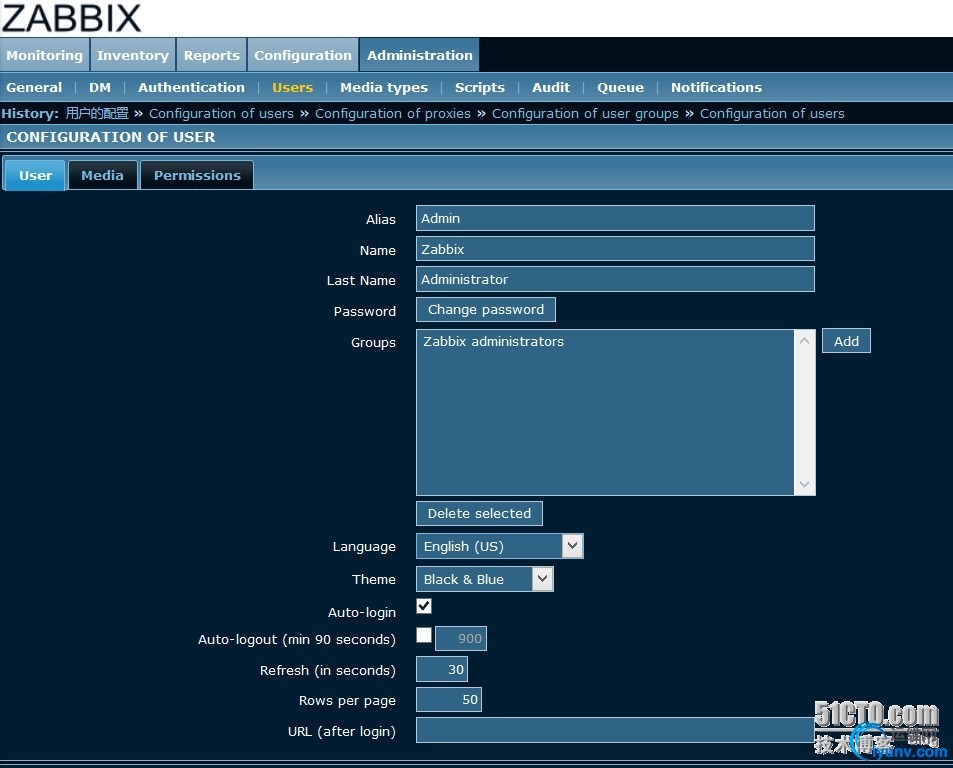Open history link Configuration of proxies
The image size is (953, 768).
(x=393, y=114)
